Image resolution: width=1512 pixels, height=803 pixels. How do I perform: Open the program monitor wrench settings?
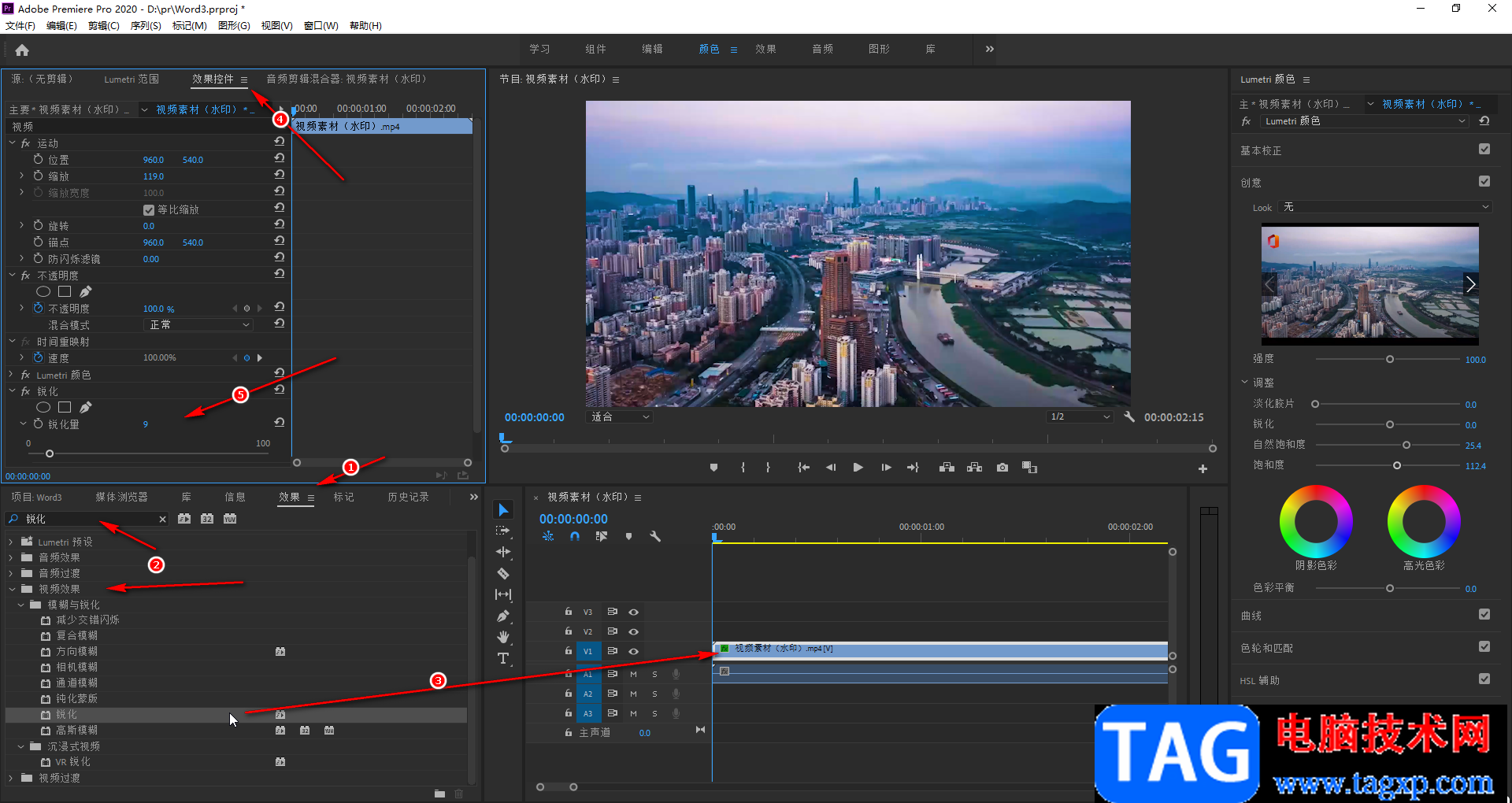(x=1128, y=417)
